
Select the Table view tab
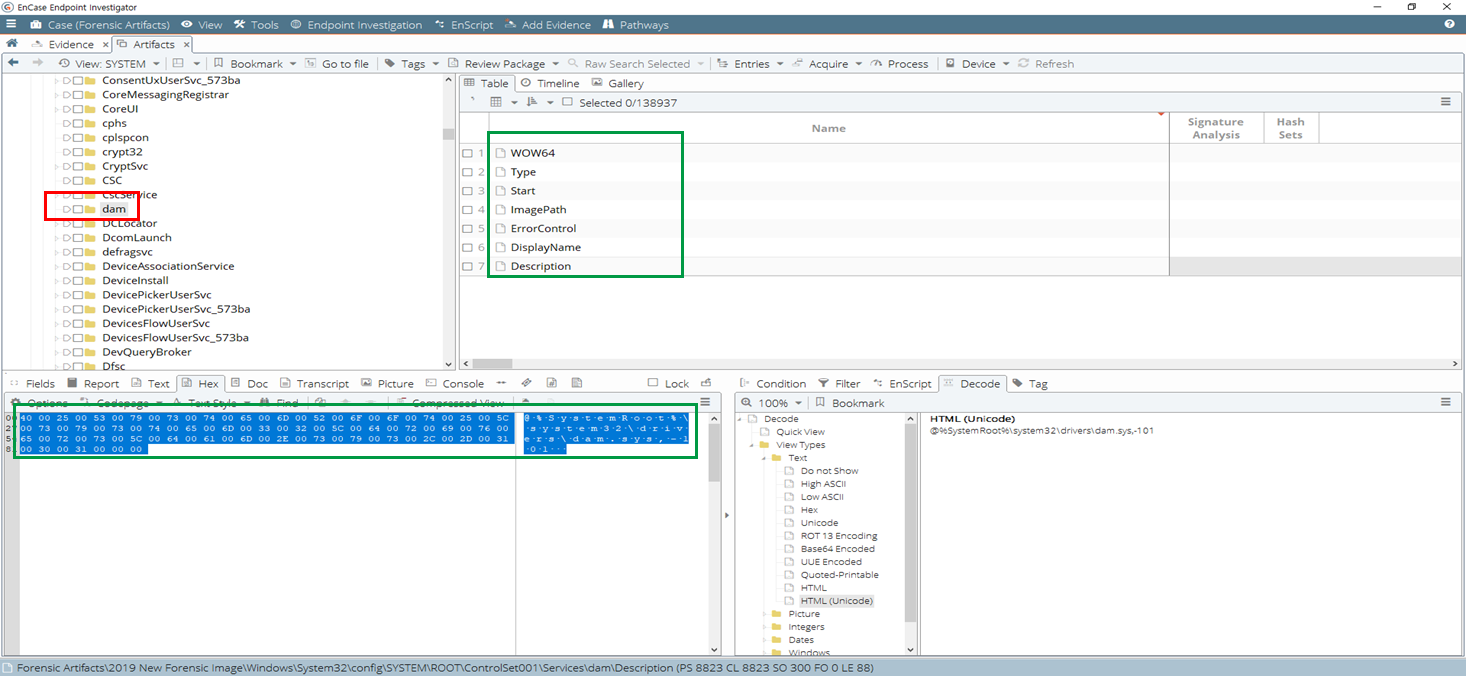(x=487, y=83)
